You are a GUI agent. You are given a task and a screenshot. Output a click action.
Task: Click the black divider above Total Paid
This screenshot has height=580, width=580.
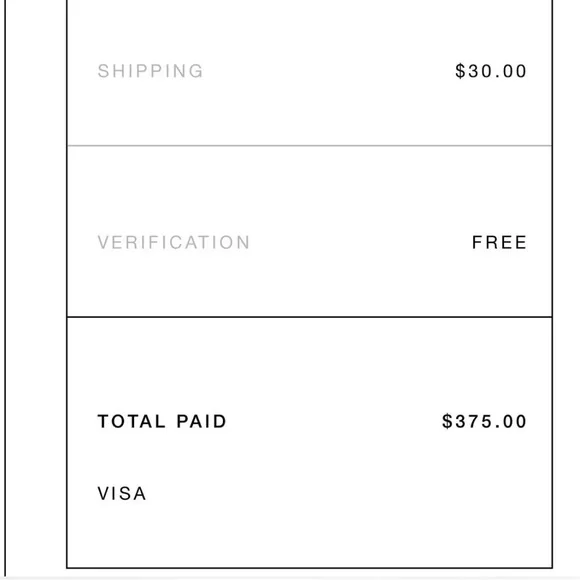(x=310, y=317)
